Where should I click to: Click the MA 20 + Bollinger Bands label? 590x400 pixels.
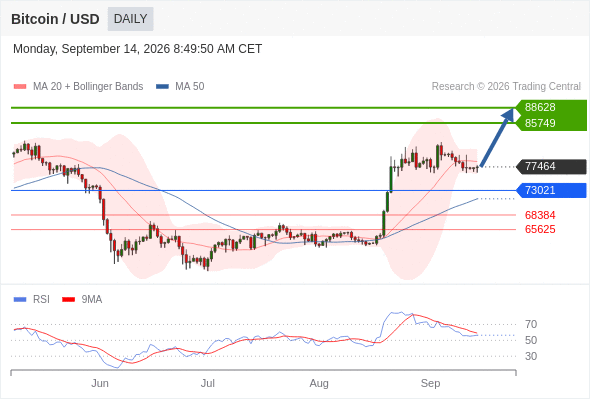pos(88,87)
